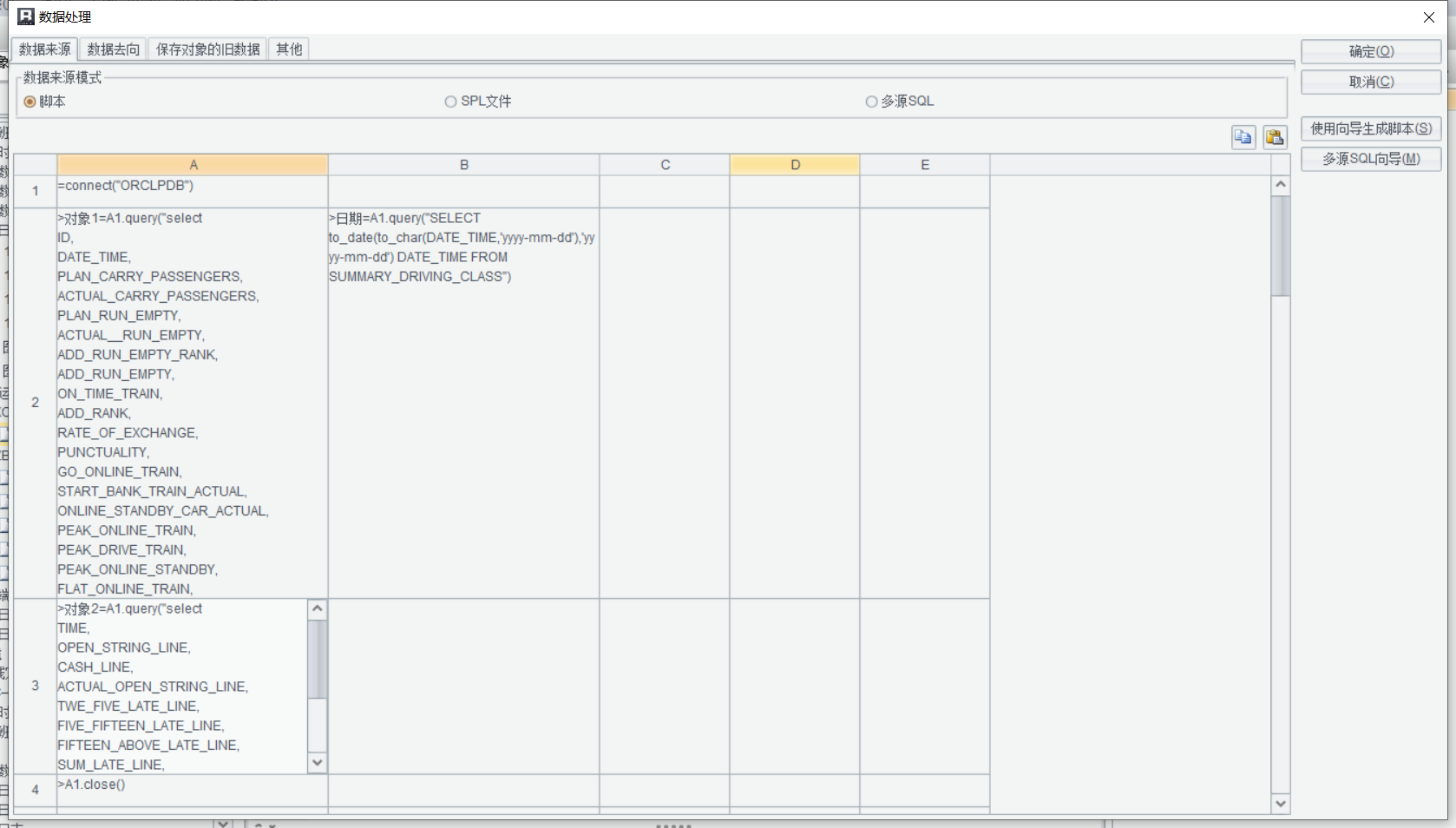
Task: Close the 数据处理 dialog
Action: (1429, 17)
